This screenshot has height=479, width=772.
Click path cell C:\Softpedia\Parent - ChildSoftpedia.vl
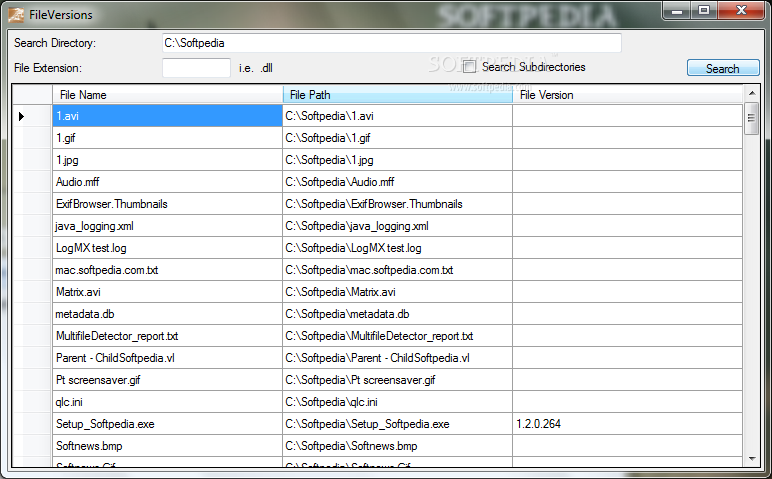397,358
